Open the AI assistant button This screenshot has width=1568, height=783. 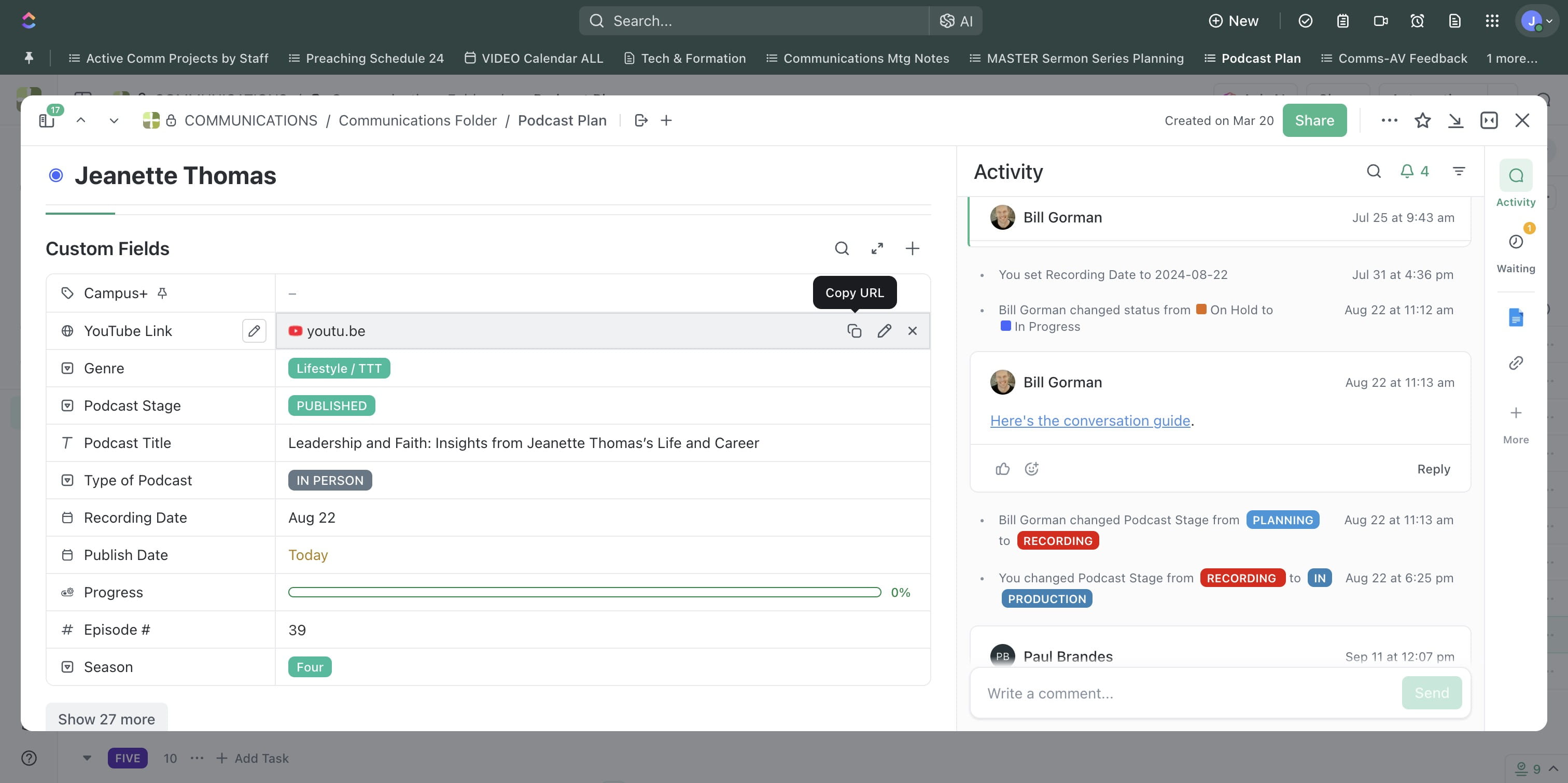coord(956,21)
